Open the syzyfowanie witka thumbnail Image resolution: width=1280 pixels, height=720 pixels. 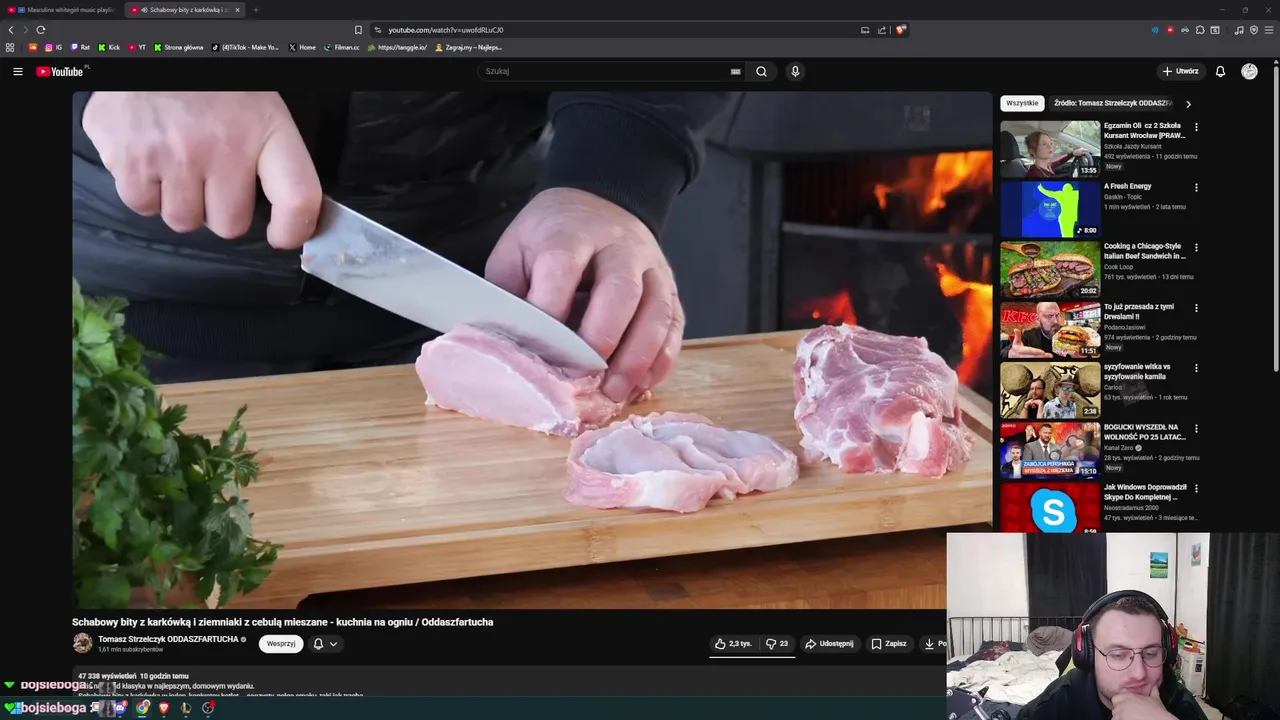(x=1050, y=390)
